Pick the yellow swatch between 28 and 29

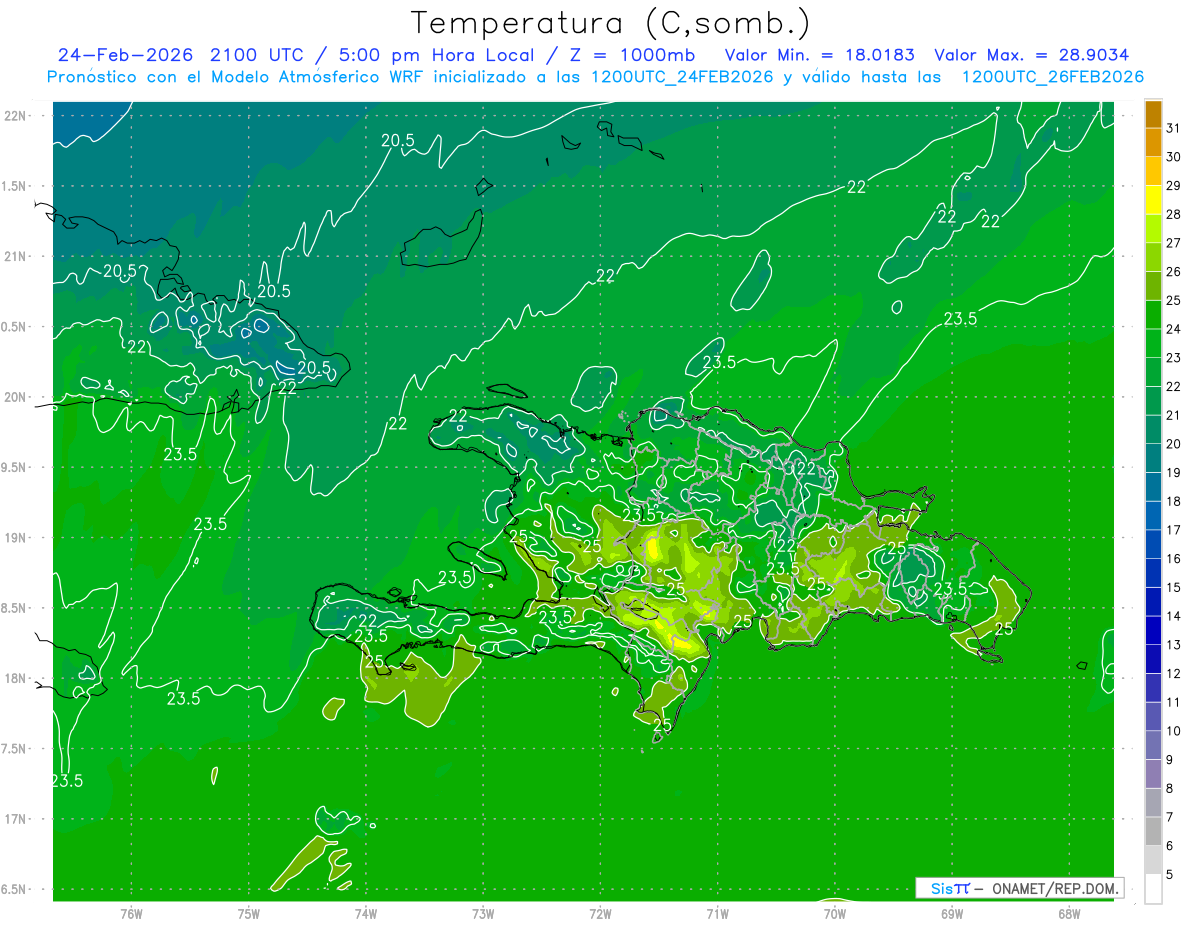(x=1153, y=200)
